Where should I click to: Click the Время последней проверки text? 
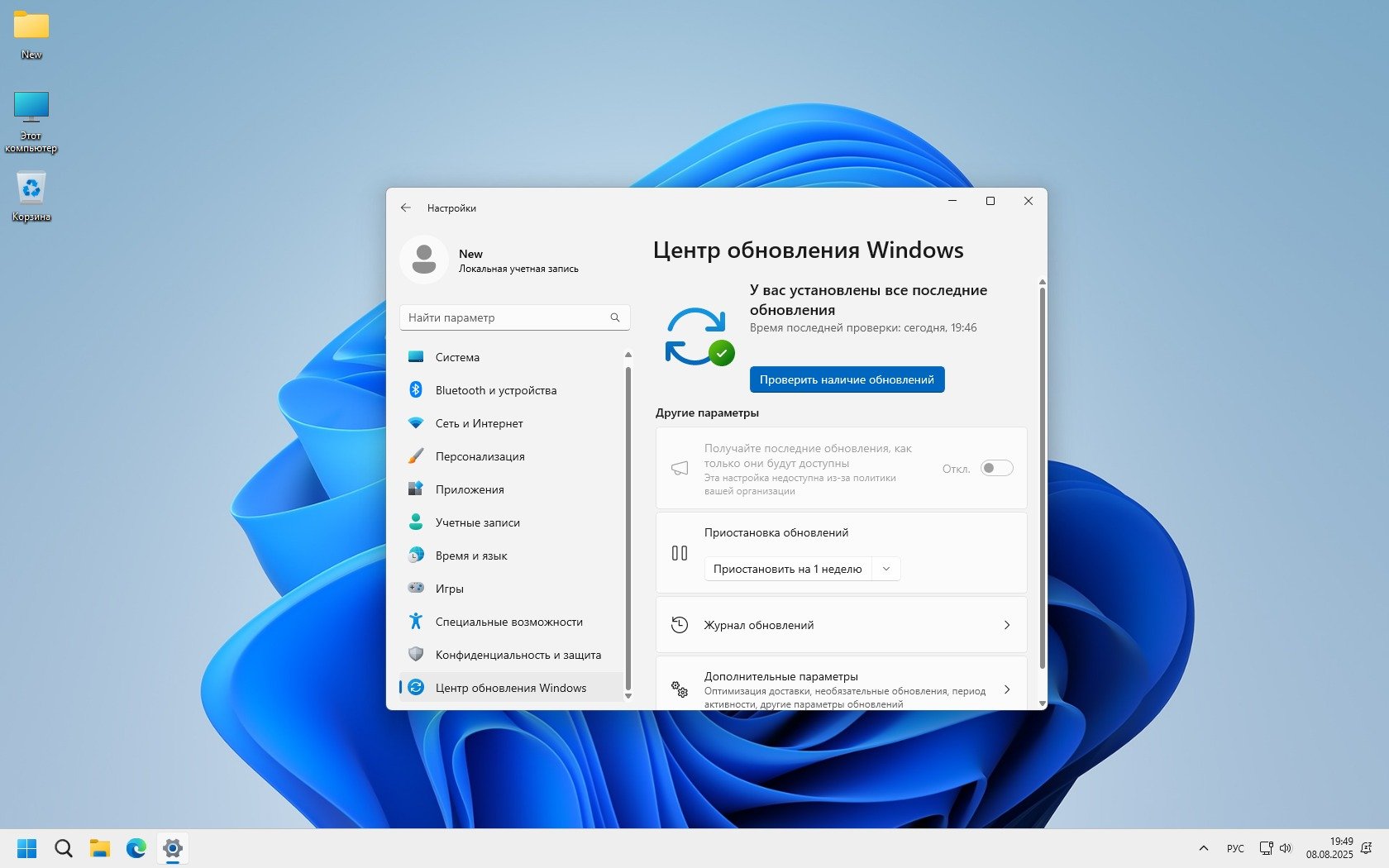pos(863,328)
